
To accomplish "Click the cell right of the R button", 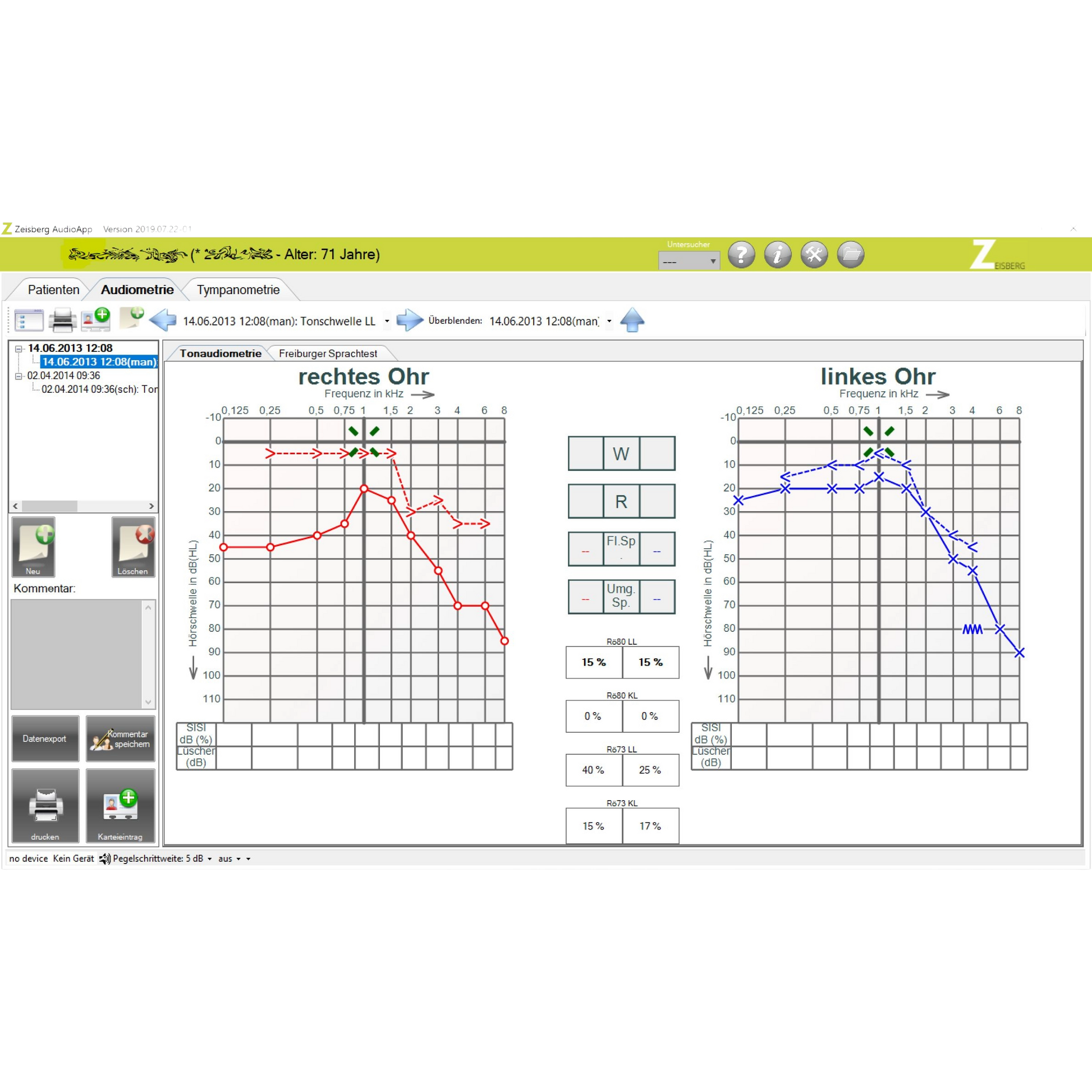I will (657, 501).
